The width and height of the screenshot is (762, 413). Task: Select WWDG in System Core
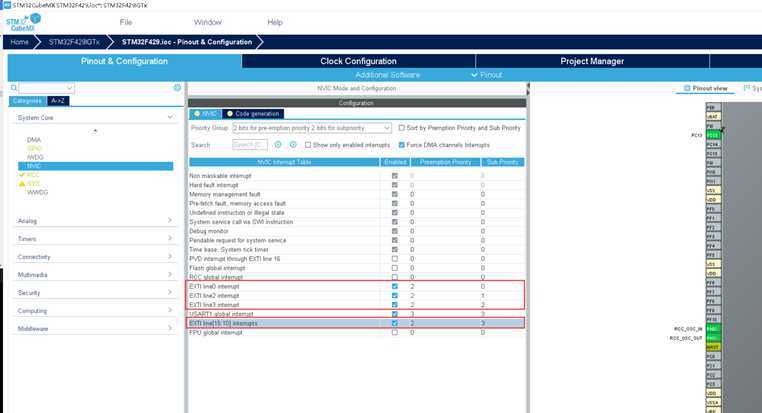tap(37, 192)
